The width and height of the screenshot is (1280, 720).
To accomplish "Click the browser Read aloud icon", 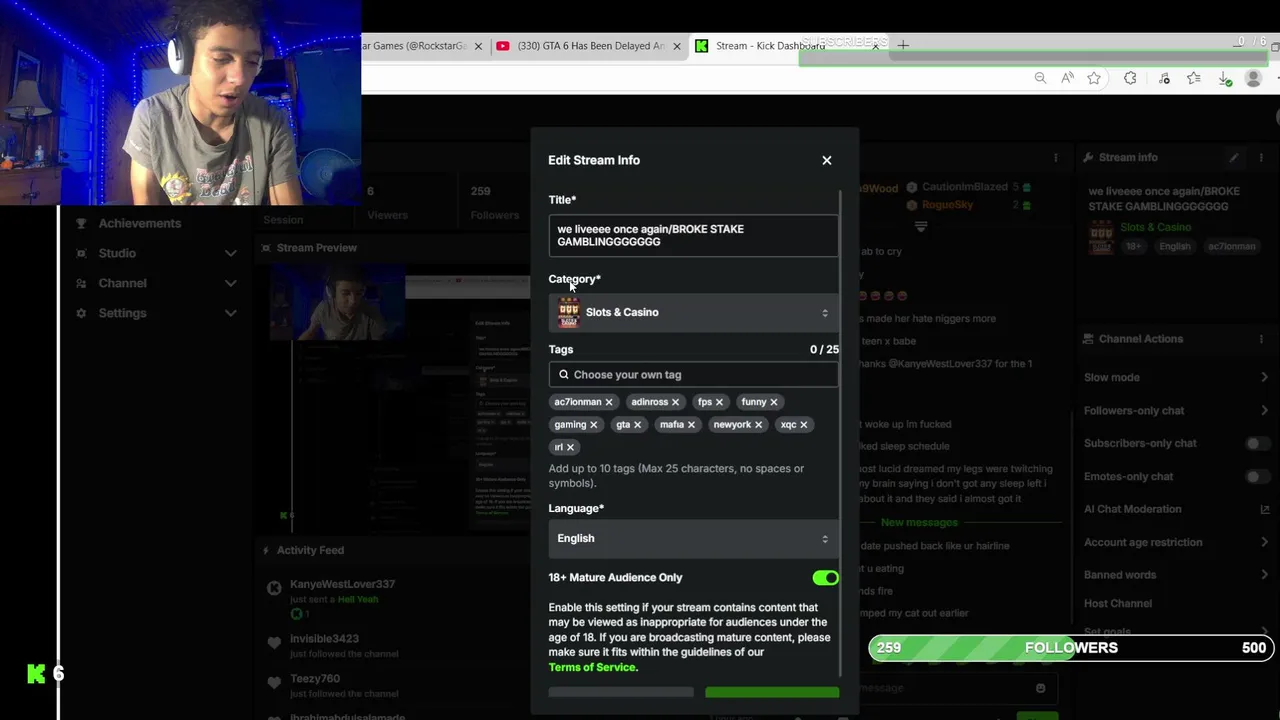I will pyautogui.click(x=1067, y=78).
